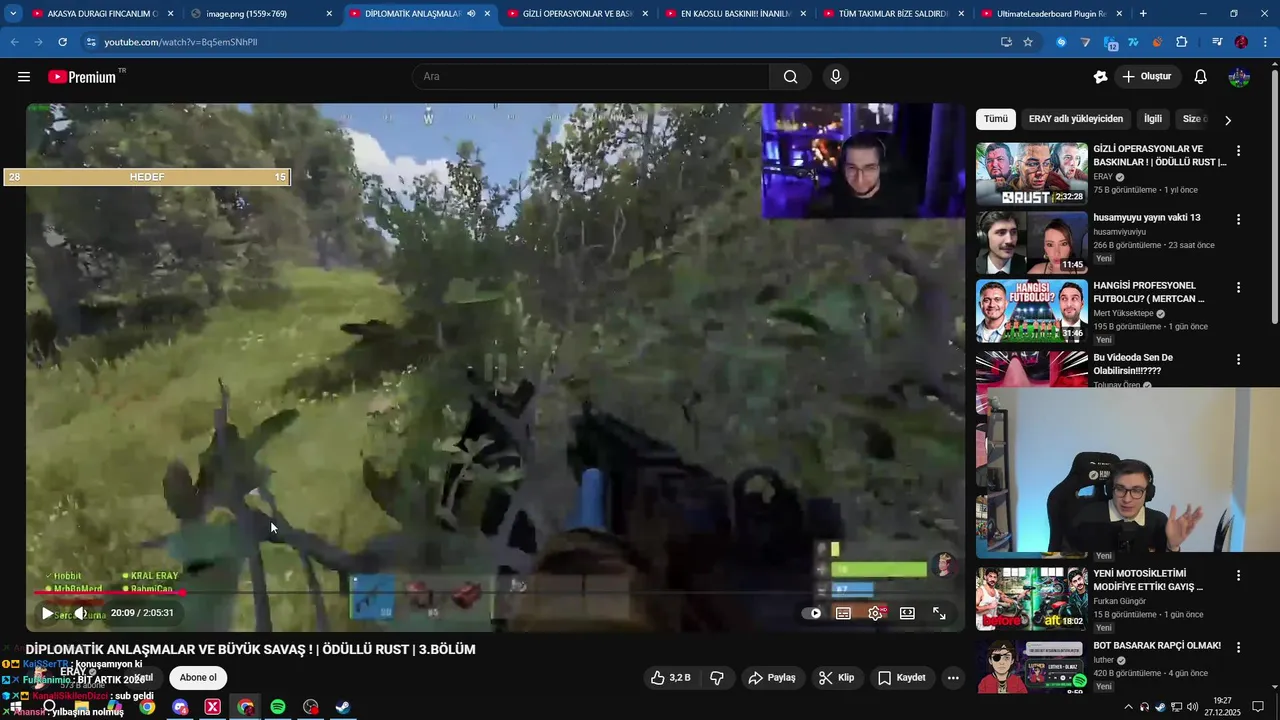
Task: Dislike the video with thumbs down
Action: 717,678
